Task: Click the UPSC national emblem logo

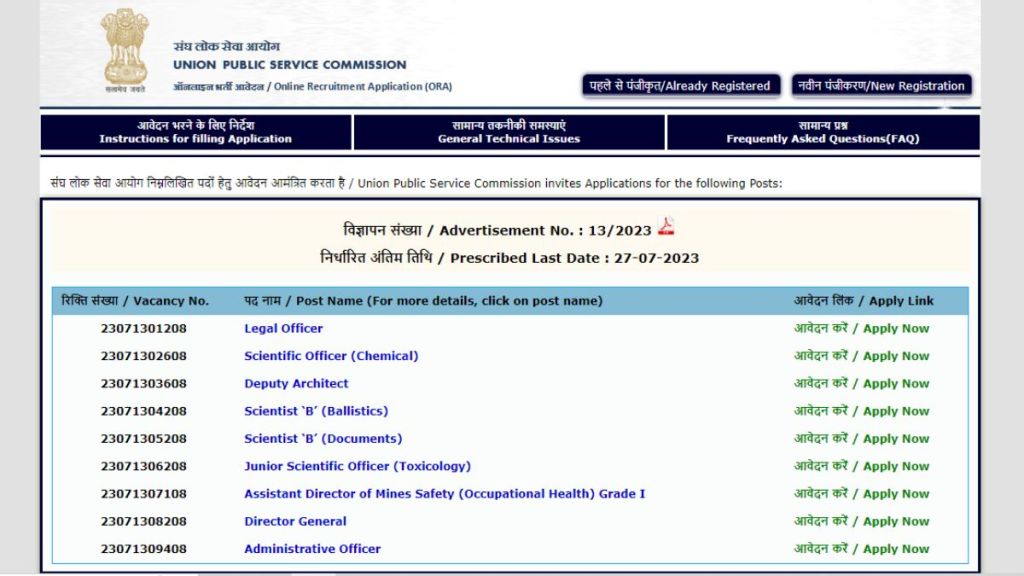Action: point(125,50)
